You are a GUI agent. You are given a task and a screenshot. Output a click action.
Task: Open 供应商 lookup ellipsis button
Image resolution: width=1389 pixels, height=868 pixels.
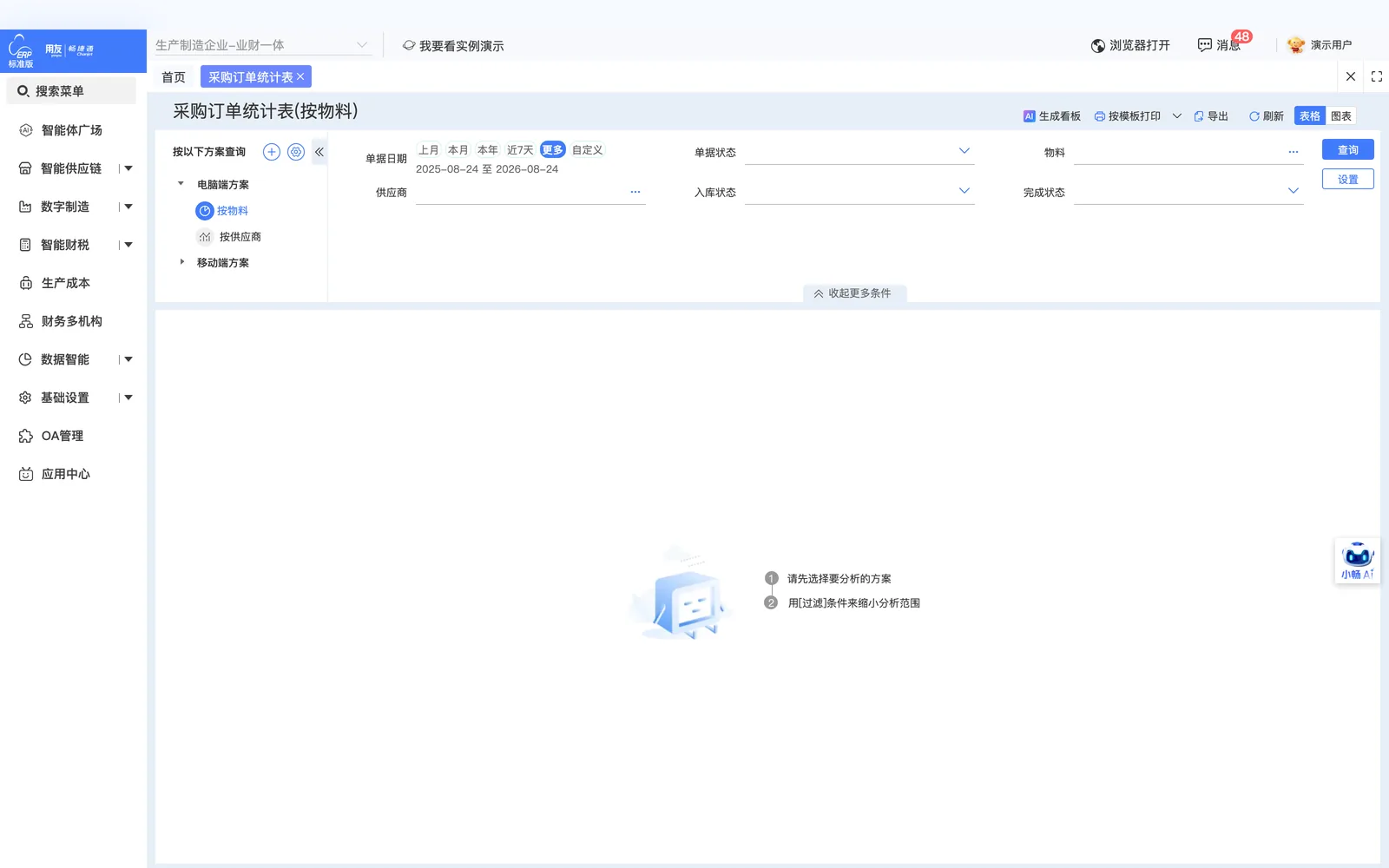coord(635,192)
